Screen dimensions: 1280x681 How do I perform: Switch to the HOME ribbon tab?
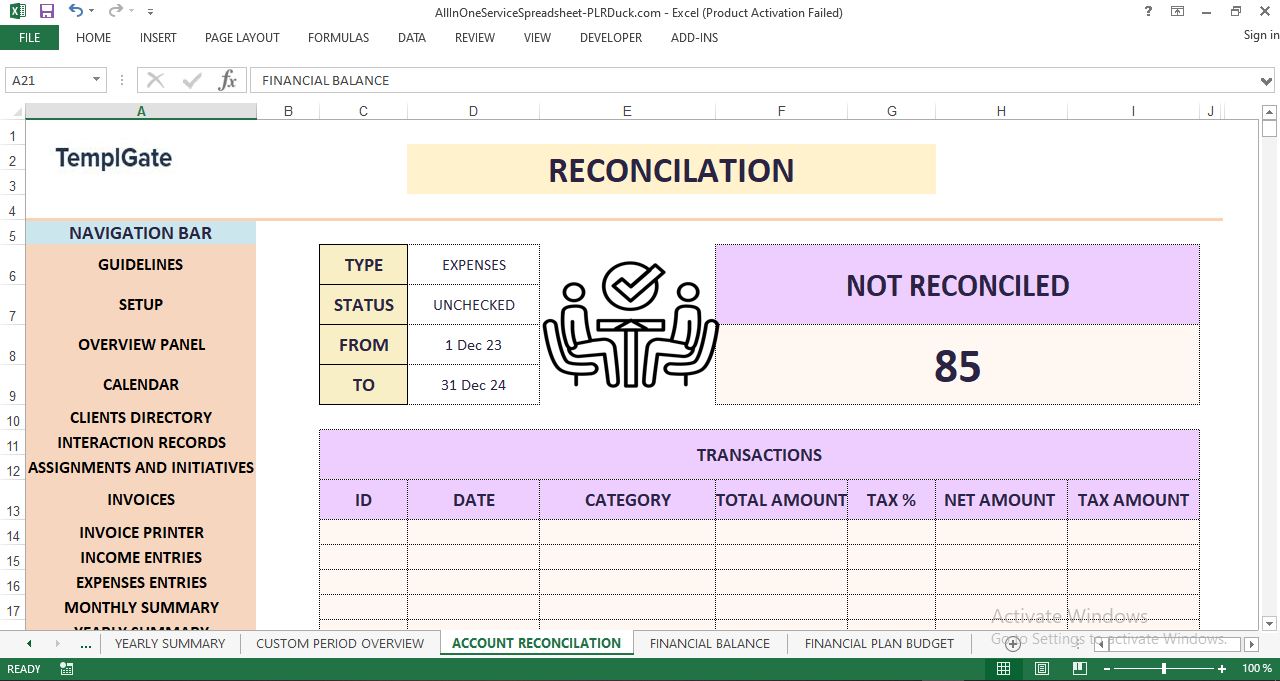[94, 38]
